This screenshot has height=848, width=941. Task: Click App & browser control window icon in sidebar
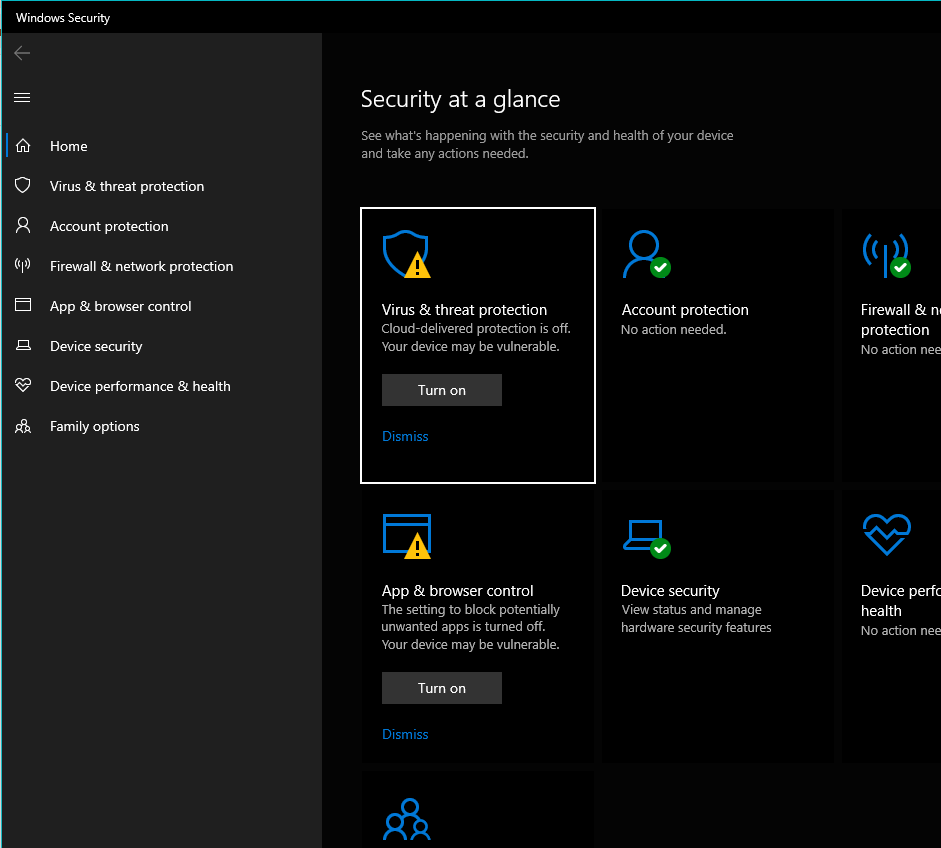(x=23, y=306)
